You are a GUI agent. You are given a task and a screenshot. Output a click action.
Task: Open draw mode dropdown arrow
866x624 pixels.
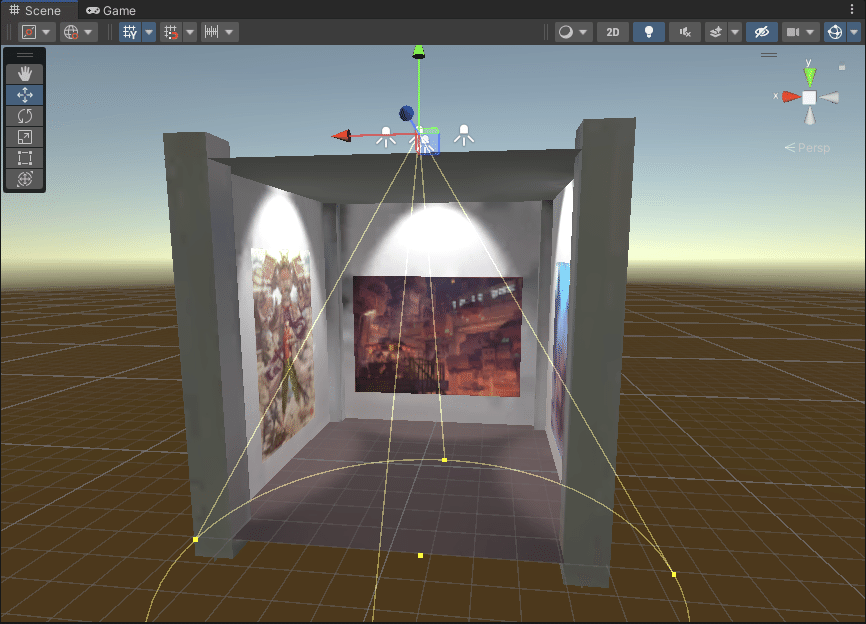click(584, 32)
